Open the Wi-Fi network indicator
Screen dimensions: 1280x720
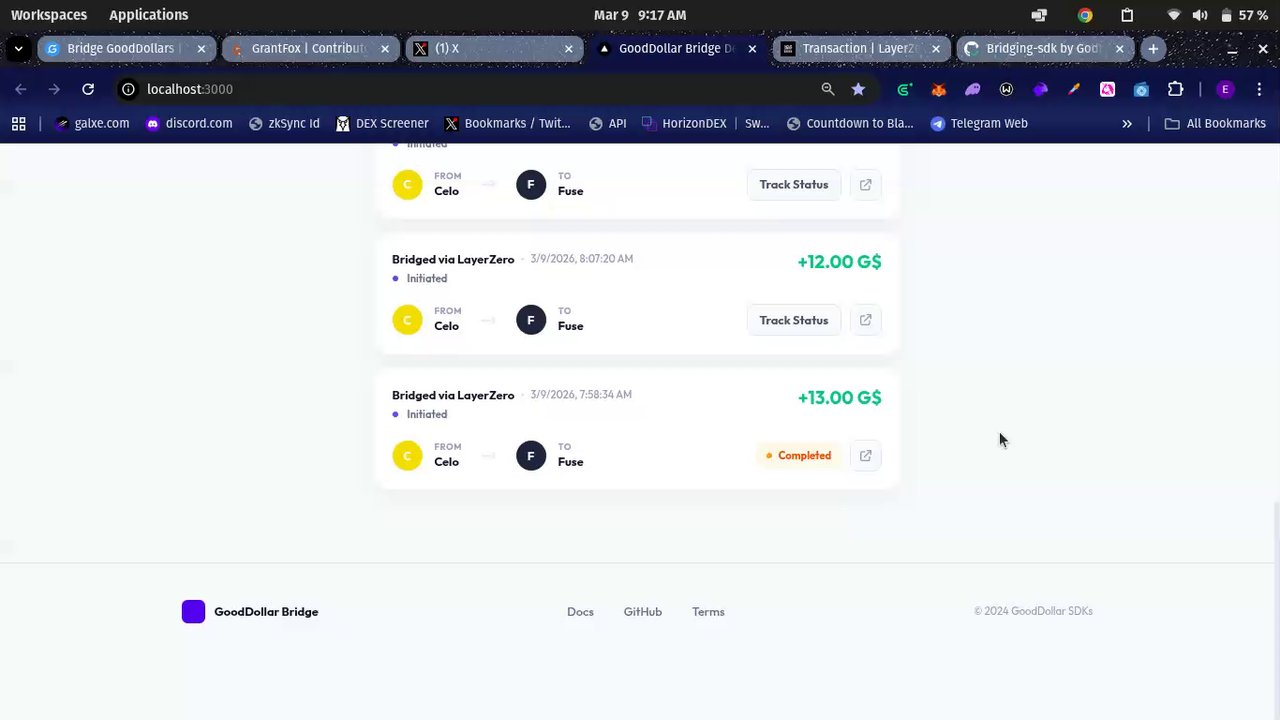(x=1174, y=15)
